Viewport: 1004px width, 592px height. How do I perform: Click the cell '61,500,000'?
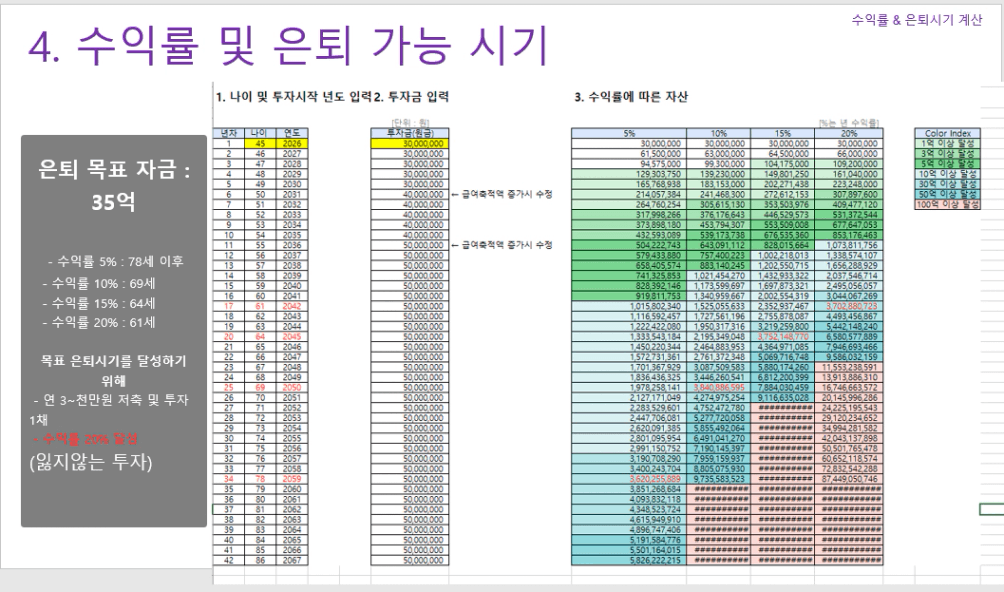[x=629, y=154]
